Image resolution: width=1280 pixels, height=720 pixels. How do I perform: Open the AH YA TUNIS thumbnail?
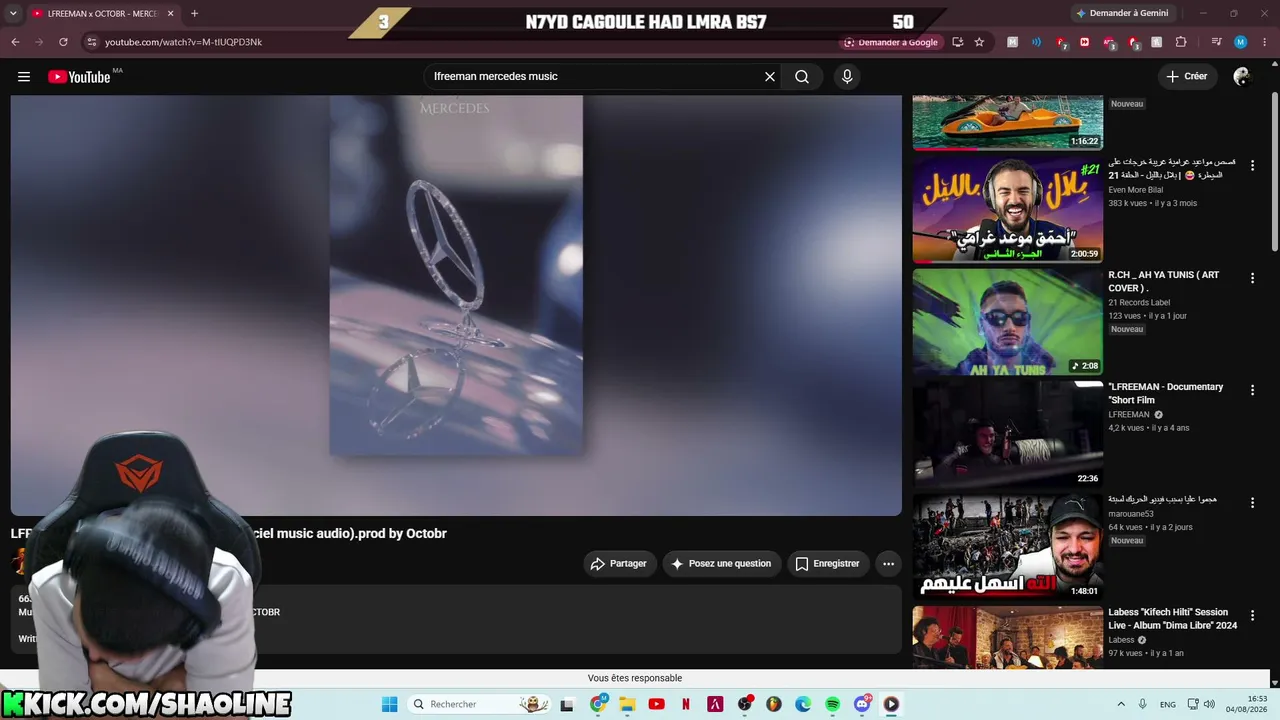coord(1007,322)
